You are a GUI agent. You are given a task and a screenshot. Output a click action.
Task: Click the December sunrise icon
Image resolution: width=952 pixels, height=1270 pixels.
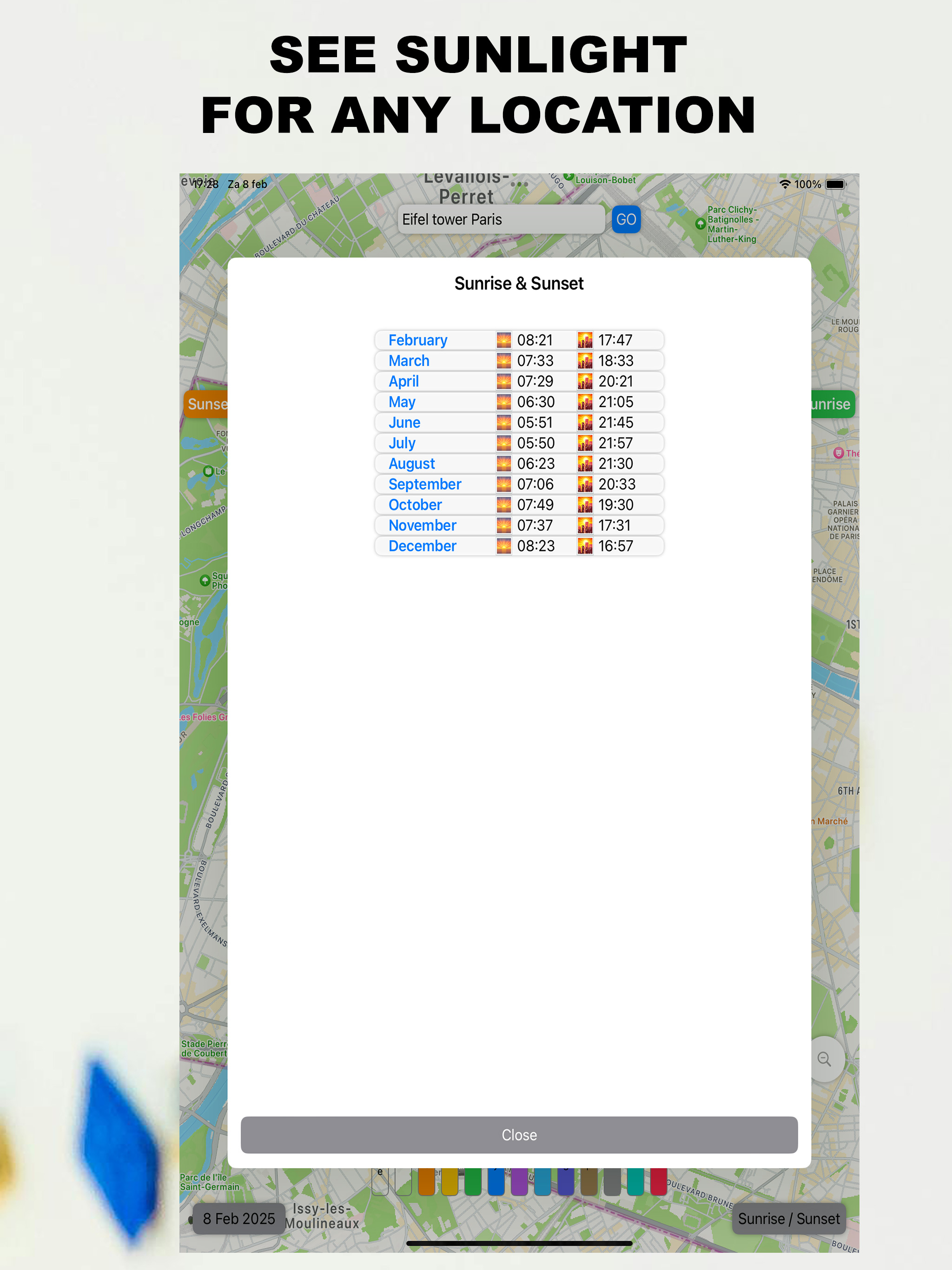[503, 546]
